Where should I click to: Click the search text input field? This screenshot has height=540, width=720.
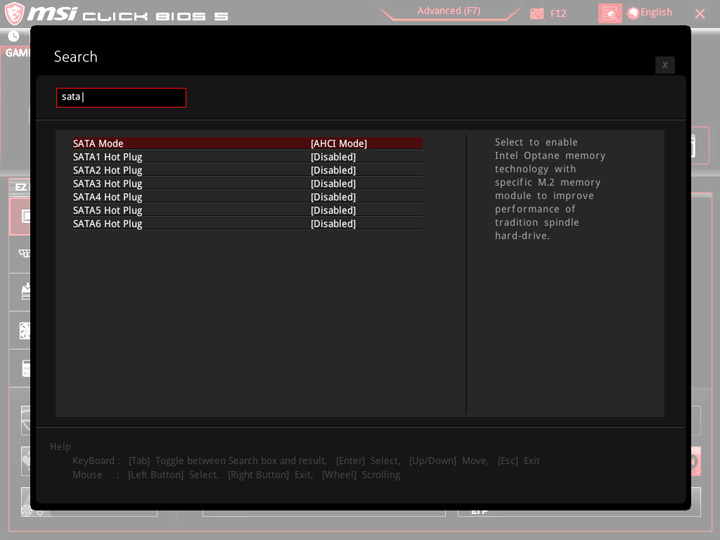pos(121,97)
